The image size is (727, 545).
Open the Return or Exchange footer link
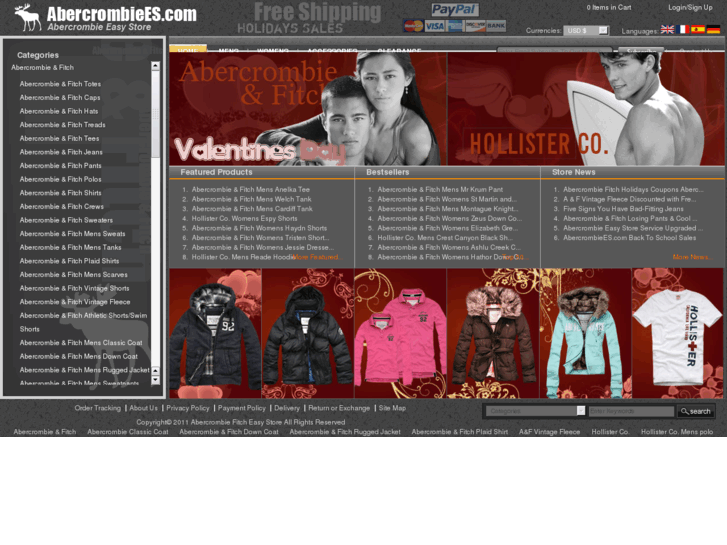click(x=339, y=408)
